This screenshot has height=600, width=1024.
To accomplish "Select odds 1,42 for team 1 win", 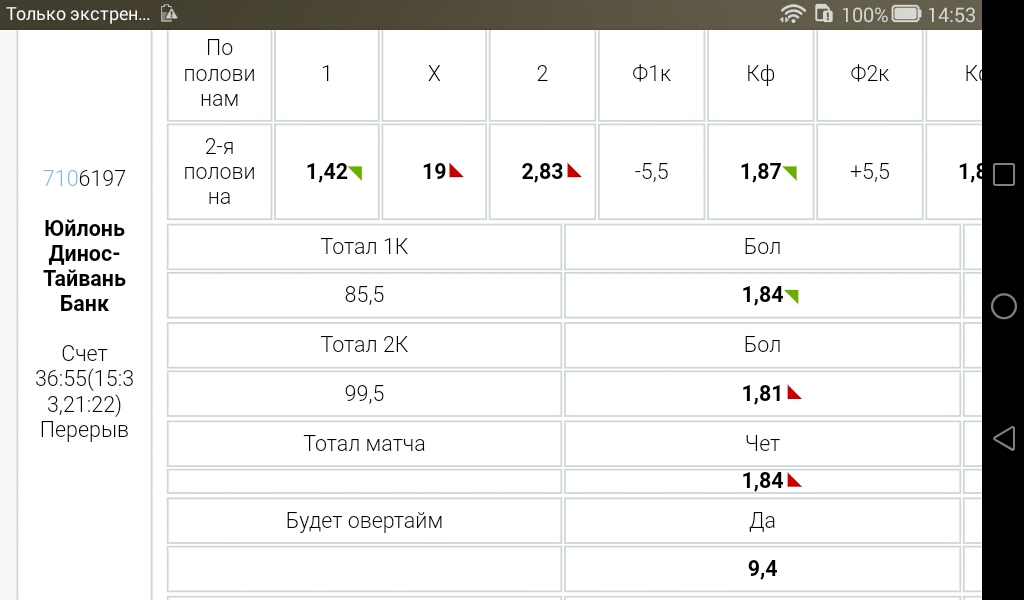I will pos(327,172).
